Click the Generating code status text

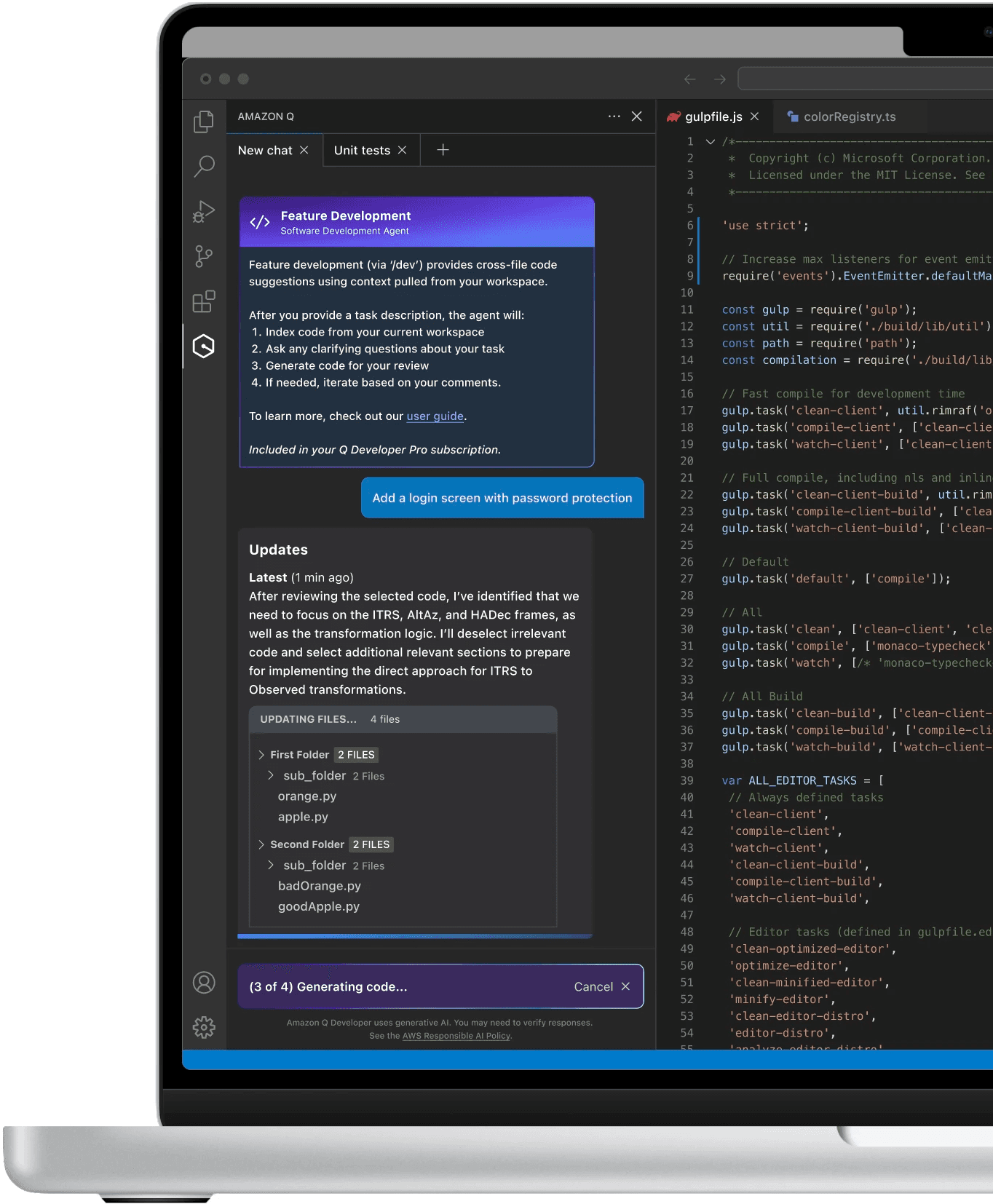(x=328, y=986)
